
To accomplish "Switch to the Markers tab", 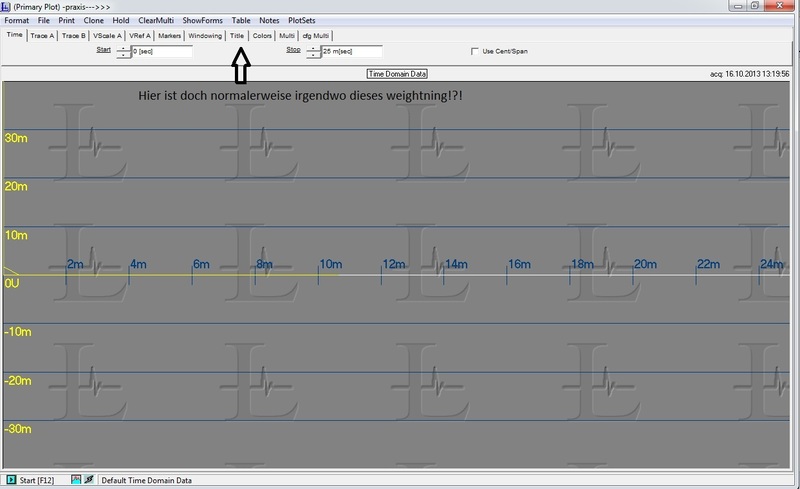I will pyautogui.click(x=170, y=35).
